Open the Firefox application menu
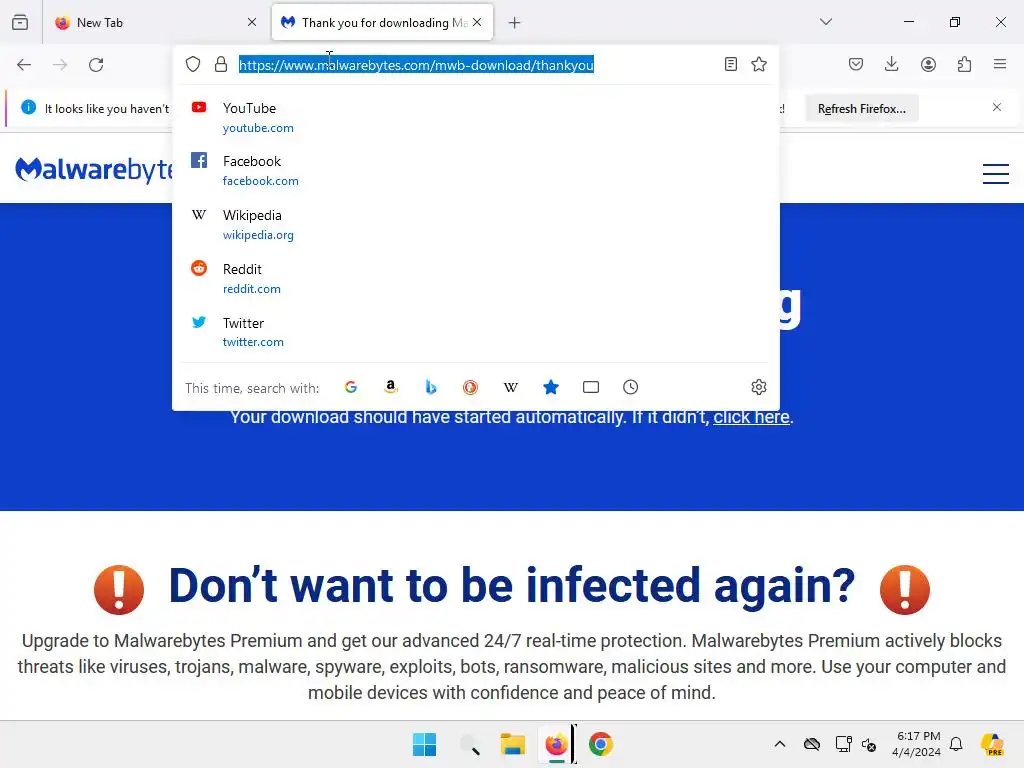Image resolution: width=1024 pixels, height=768 pixels. click(x=1000, y=64)
